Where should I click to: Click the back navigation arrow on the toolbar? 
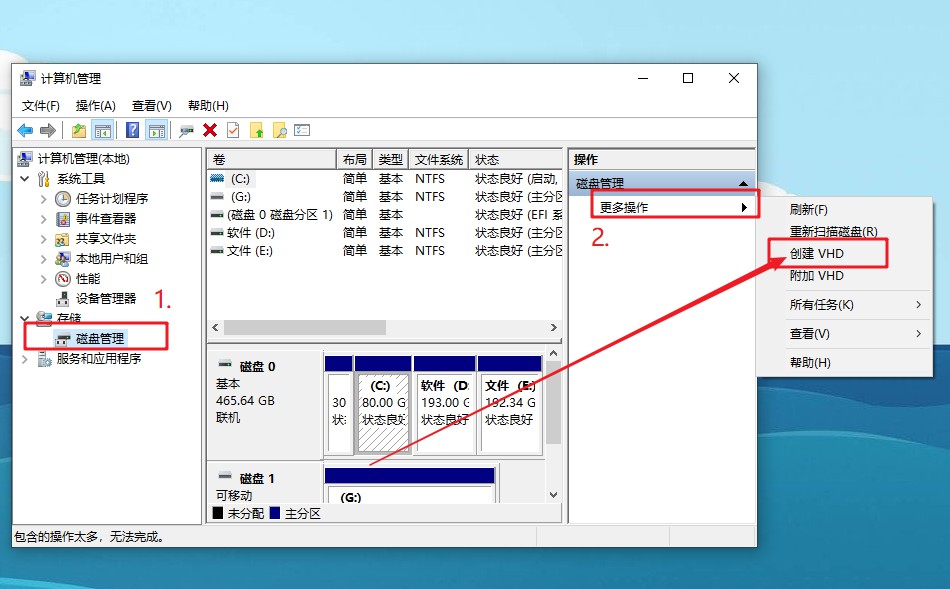[x=26, y=130]
